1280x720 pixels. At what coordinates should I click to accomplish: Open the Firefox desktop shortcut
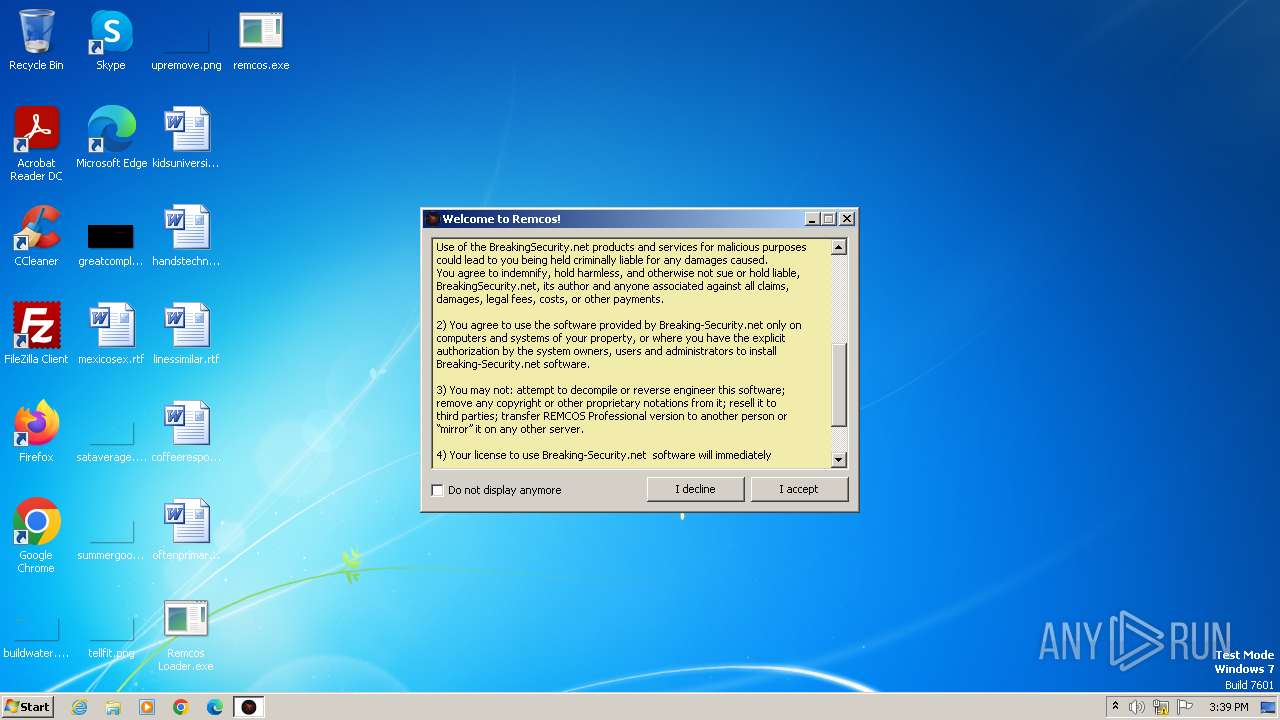36,432
